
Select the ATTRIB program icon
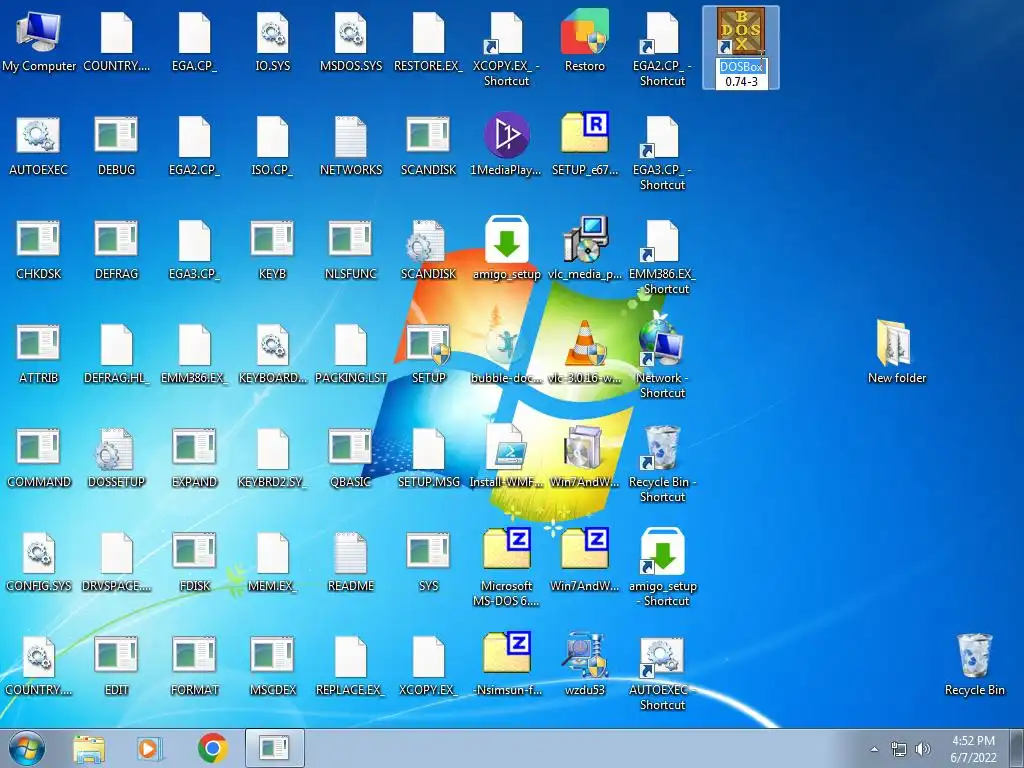[x=39, y=344]
